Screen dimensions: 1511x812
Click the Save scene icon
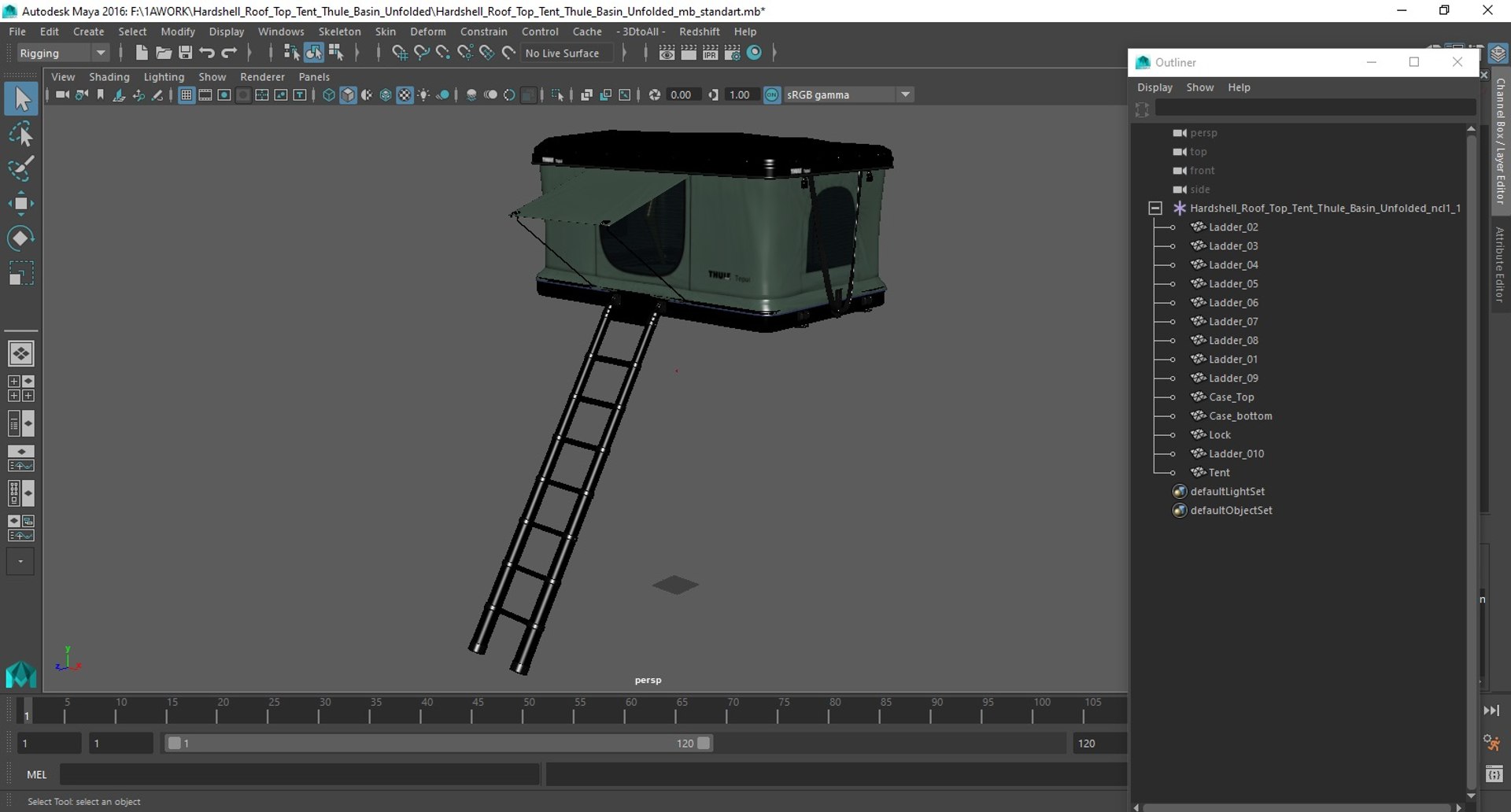tap(185, 53)
